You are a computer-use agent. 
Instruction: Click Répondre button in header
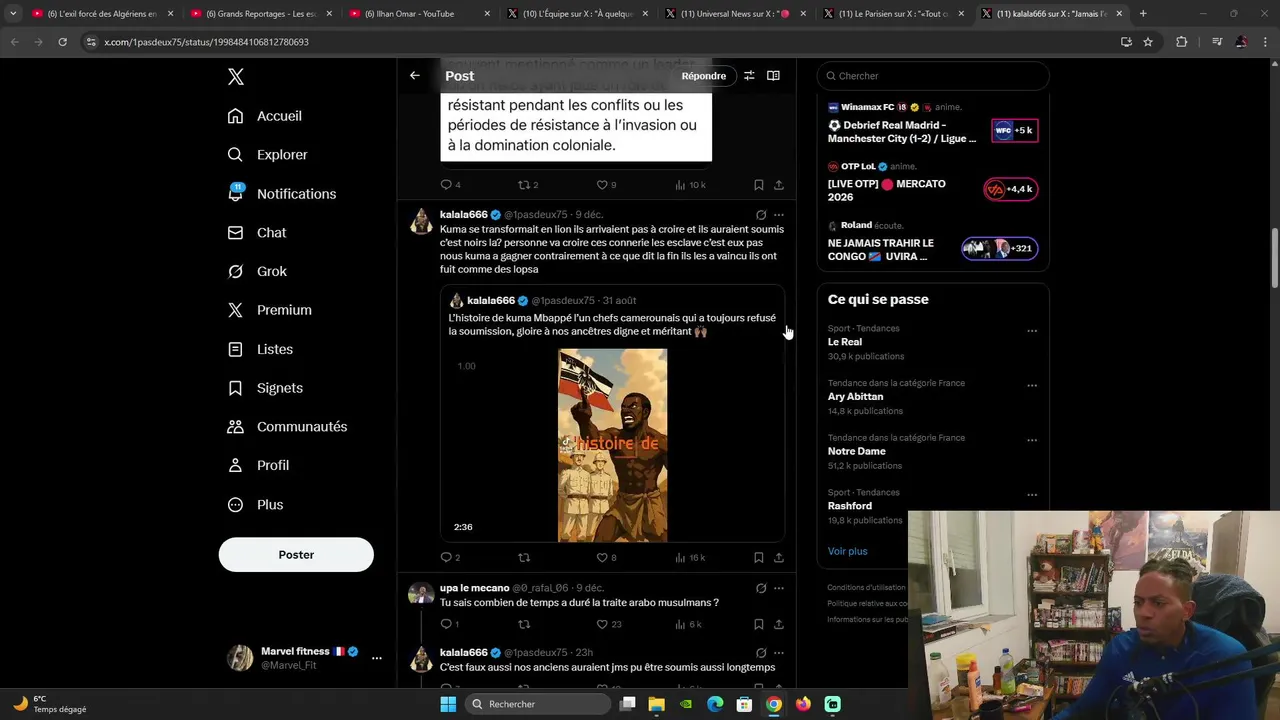(x=704, y=76)
